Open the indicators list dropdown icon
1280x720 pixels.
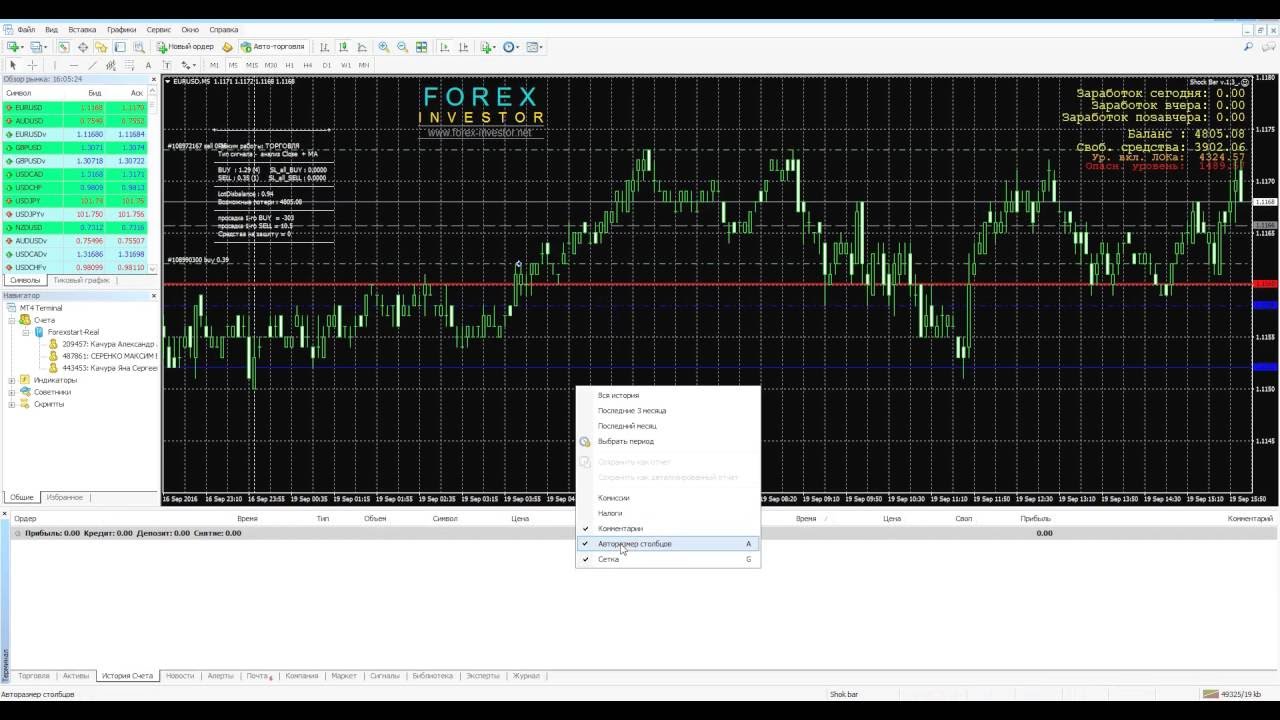[x=488, y=47]
